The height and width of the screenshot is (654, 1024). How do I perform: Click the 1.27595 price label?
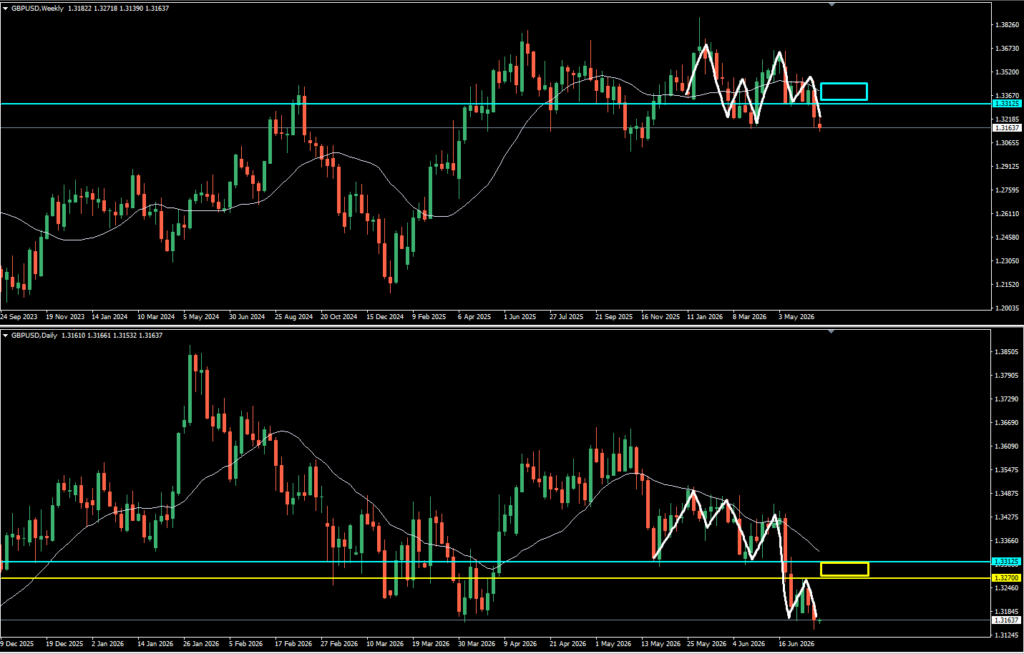tap(1006, 190)
